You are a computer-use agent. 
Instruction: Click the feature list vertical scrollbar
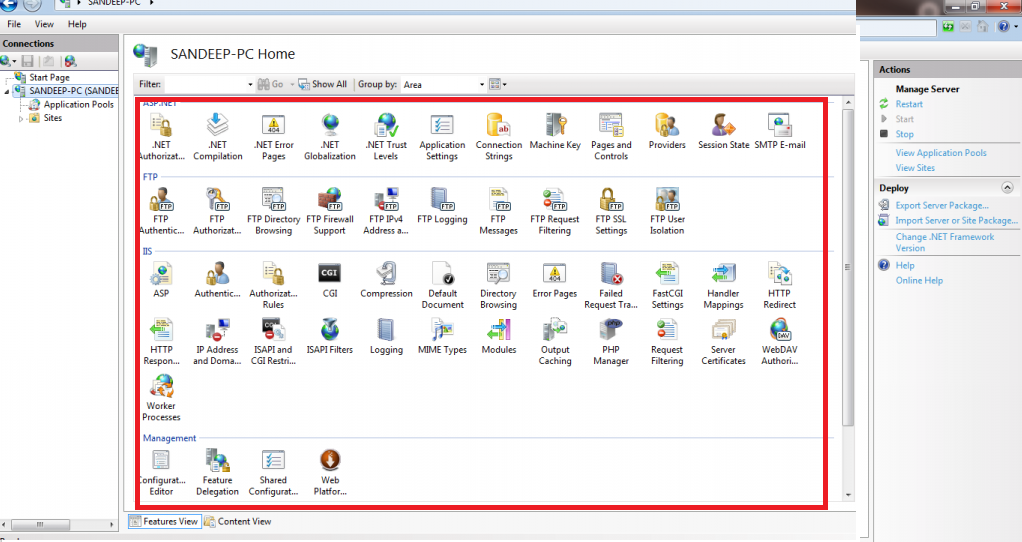(x=849, y=266)
